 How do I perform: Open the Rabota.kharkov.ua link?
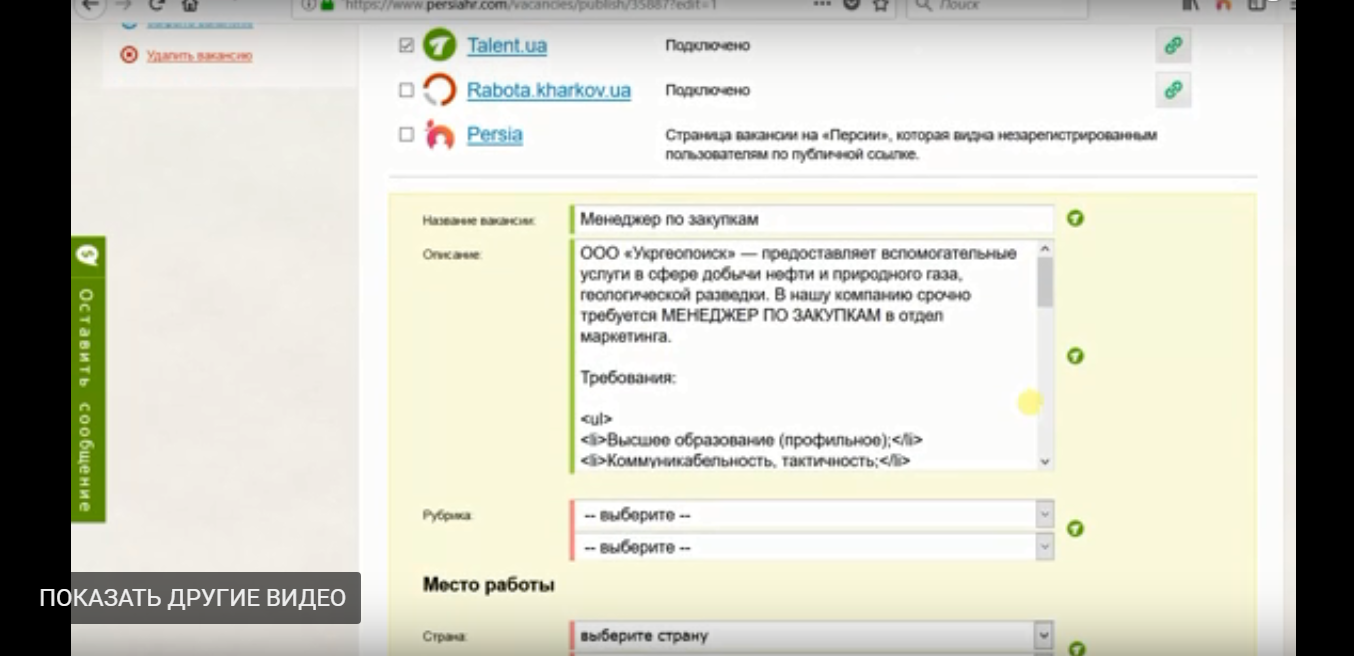click(549, 90)
